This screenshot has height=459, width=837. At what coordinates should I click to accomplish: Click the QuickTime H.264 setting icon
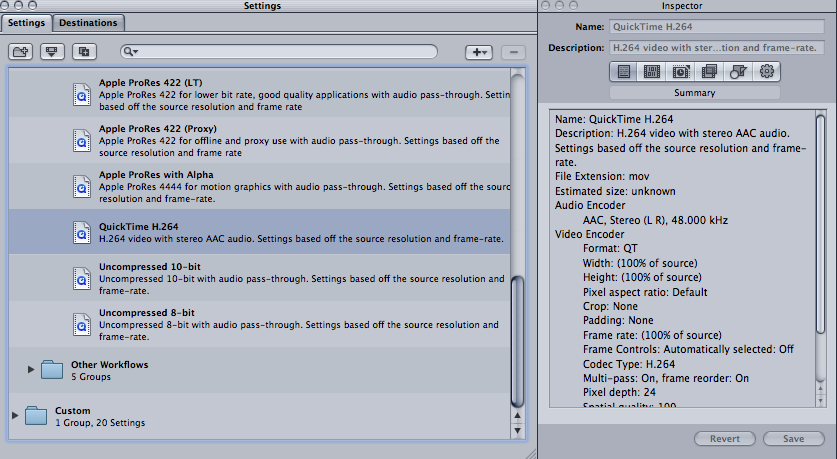coord(82,233)
